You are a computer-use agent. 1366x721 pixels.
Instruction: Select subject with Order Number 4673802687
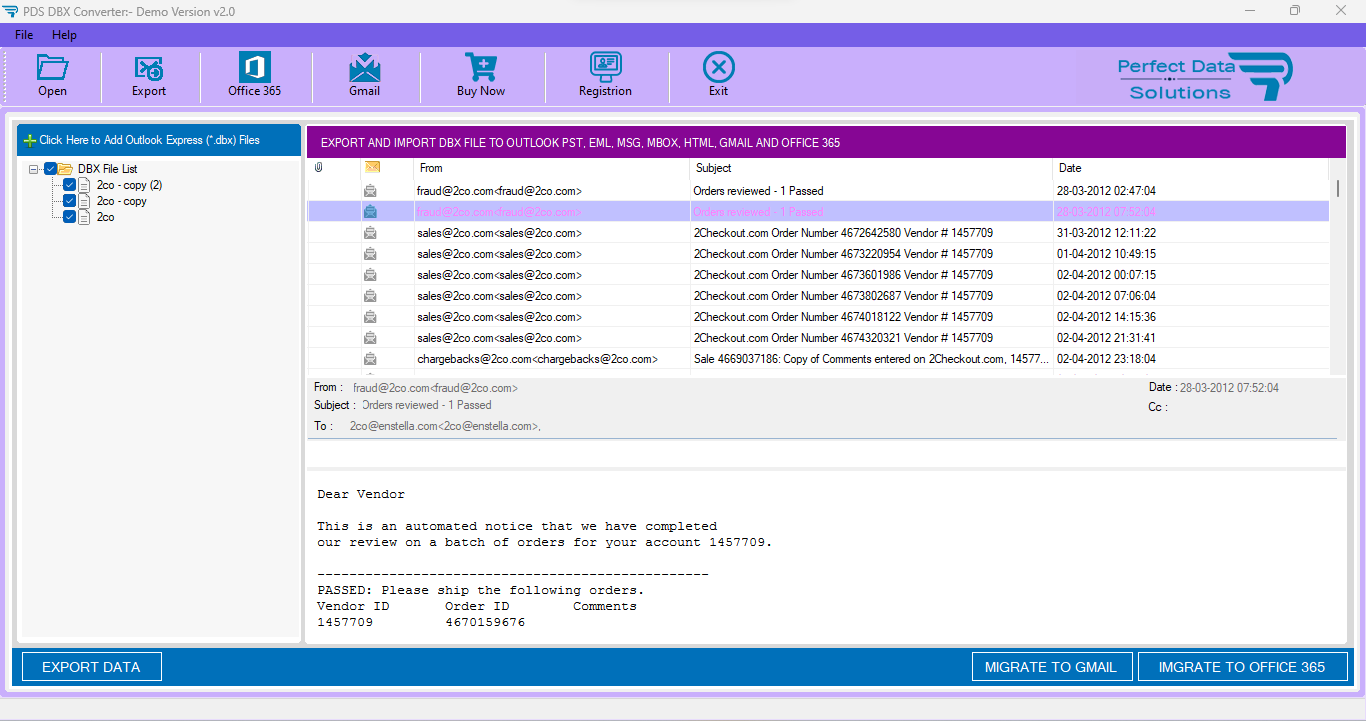point(843,296)
